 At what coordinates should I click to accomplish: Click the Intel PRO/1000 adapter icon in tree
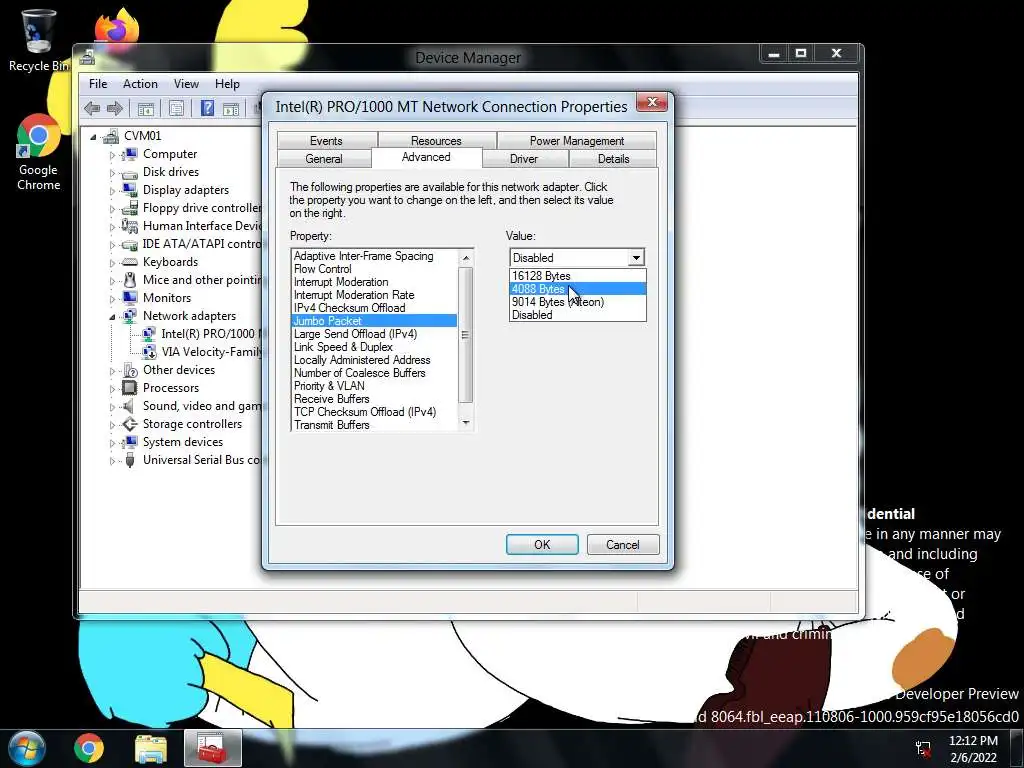tap(149, 334)
